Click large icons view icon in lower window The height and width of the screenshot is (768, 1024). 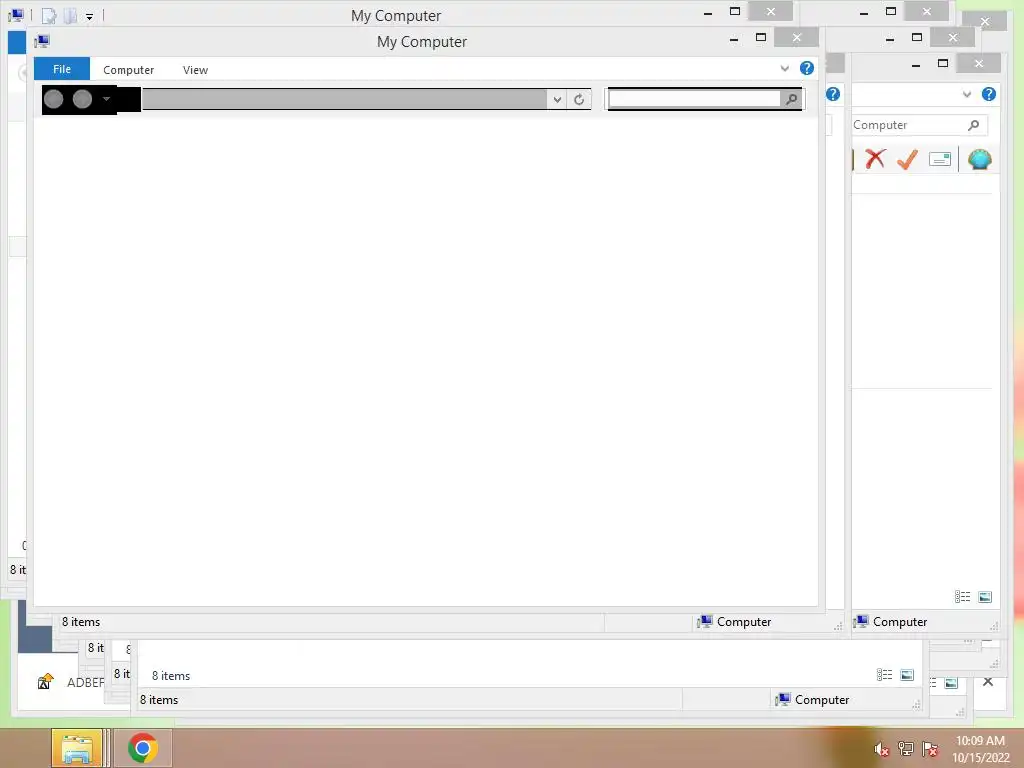[907, 675]
